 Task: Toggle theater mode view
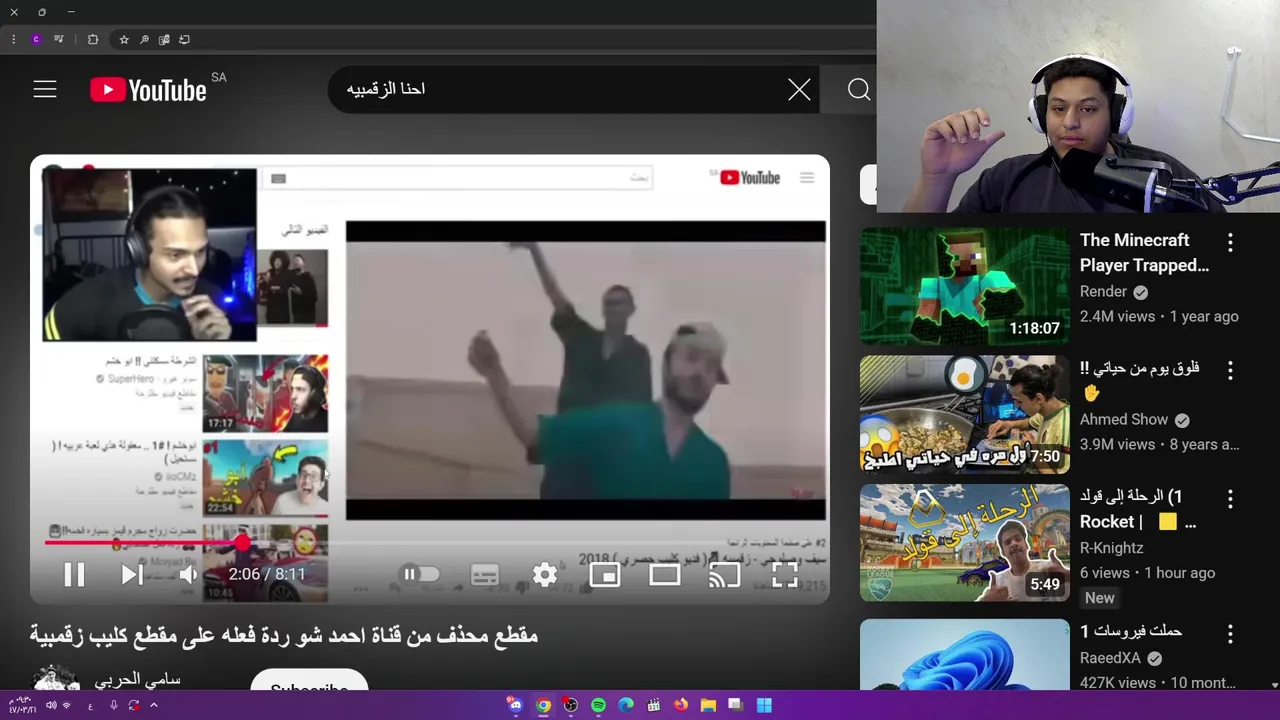point(664,574)
